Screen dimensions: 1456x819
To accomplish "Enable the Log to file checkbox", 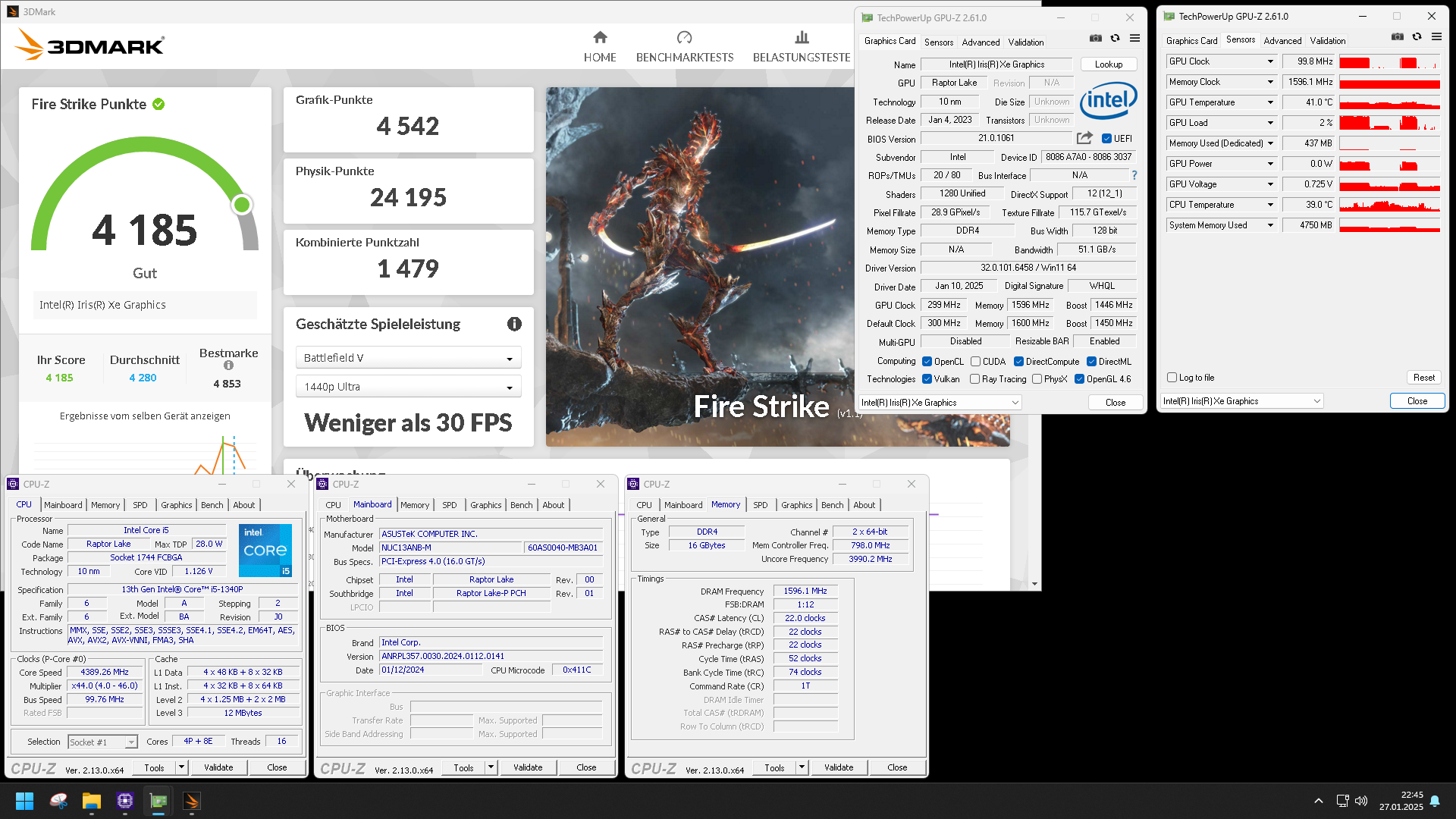I will click(1172, 378).
